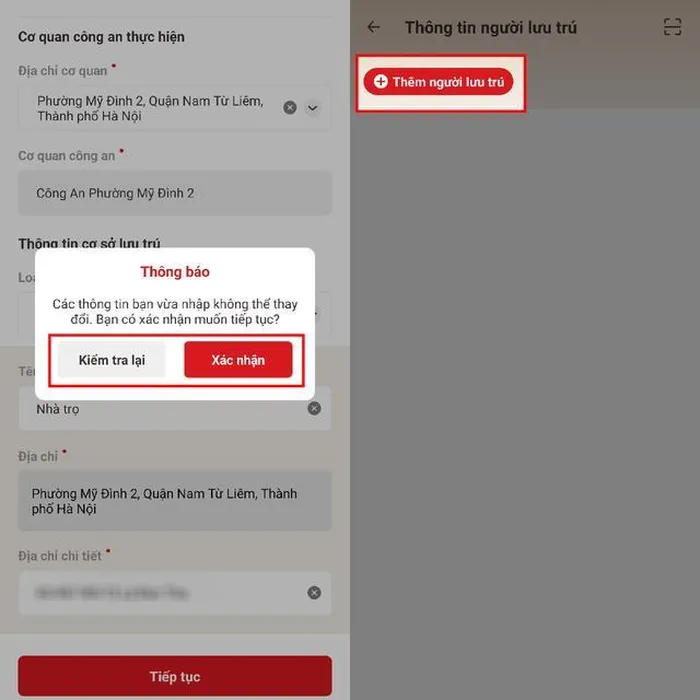Tap the Thông báo dialog title
700x700 pixels.
(175, 271)
